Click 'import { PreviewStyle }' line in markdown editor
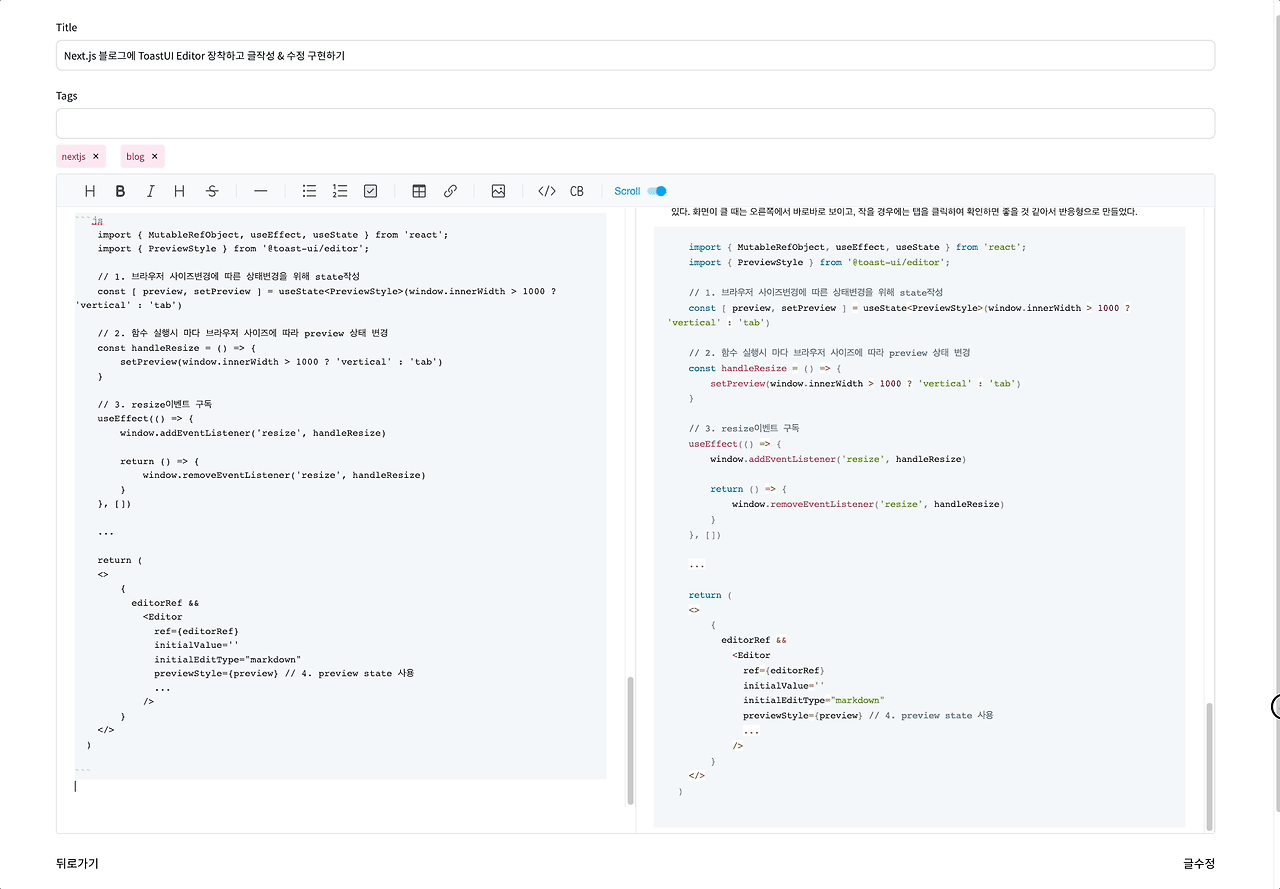Viewport: 1280px width, 889px height. pyautogui.click(x=233, y=248)
